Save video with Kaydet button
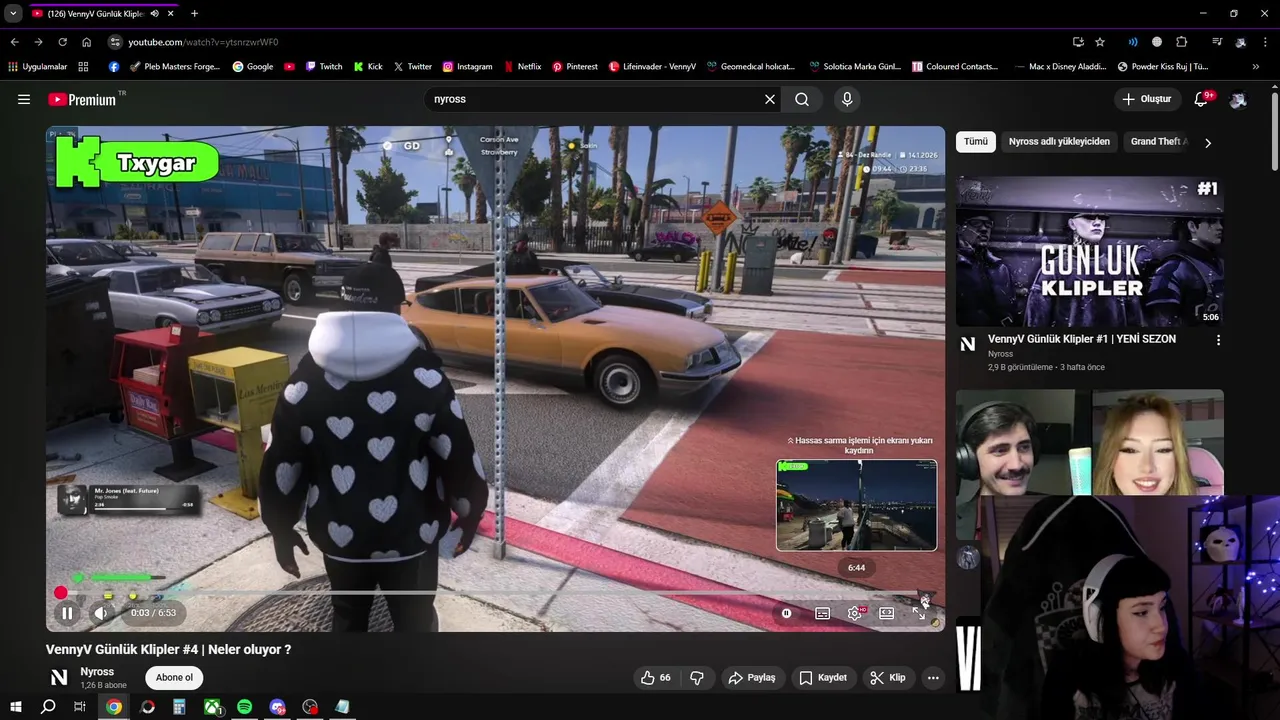The width and height of the screenshot is (1280, 720). point(823,677)
